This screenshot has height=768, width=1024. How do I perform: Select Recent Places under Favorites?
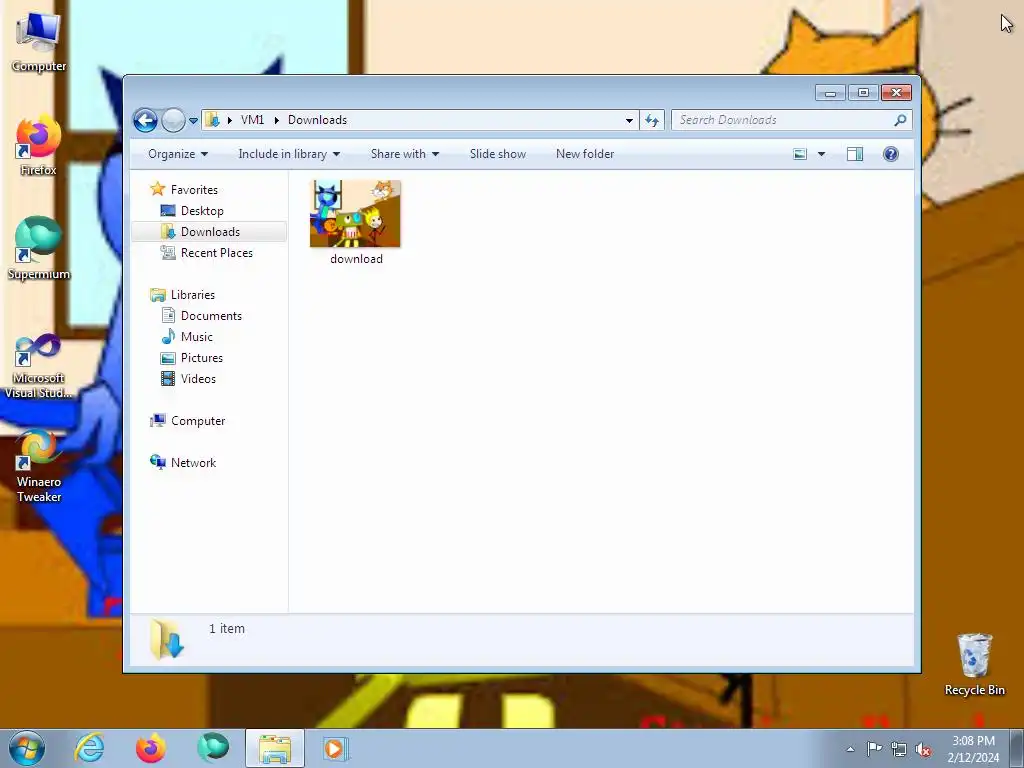[216, 253]
